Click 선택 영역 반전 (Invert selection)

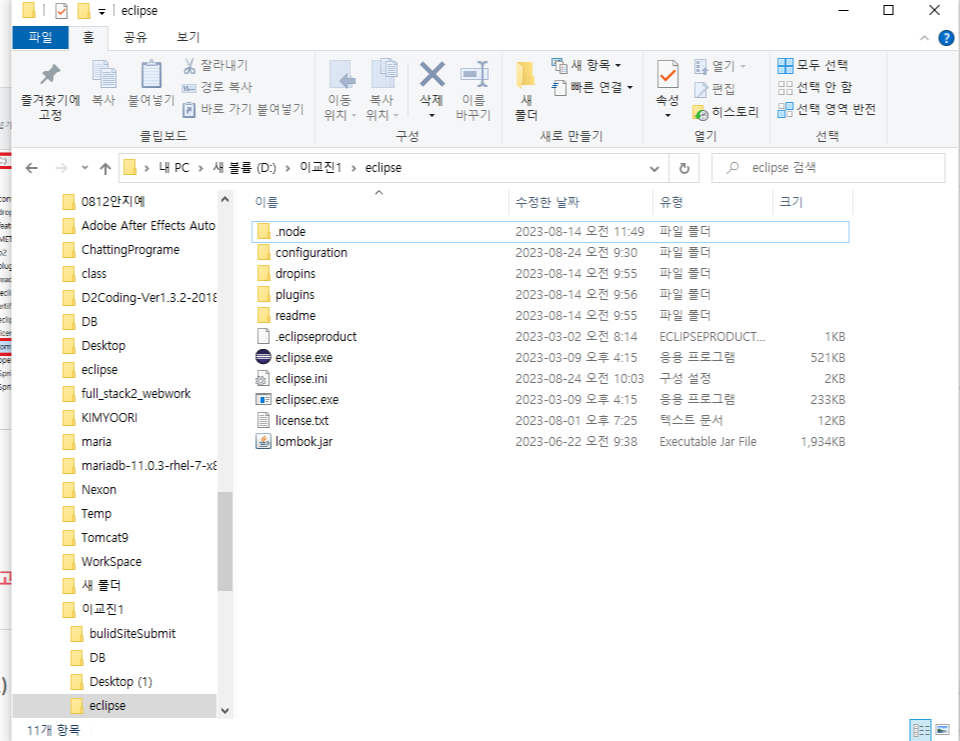pyautogui.click(x=827, y=109)
